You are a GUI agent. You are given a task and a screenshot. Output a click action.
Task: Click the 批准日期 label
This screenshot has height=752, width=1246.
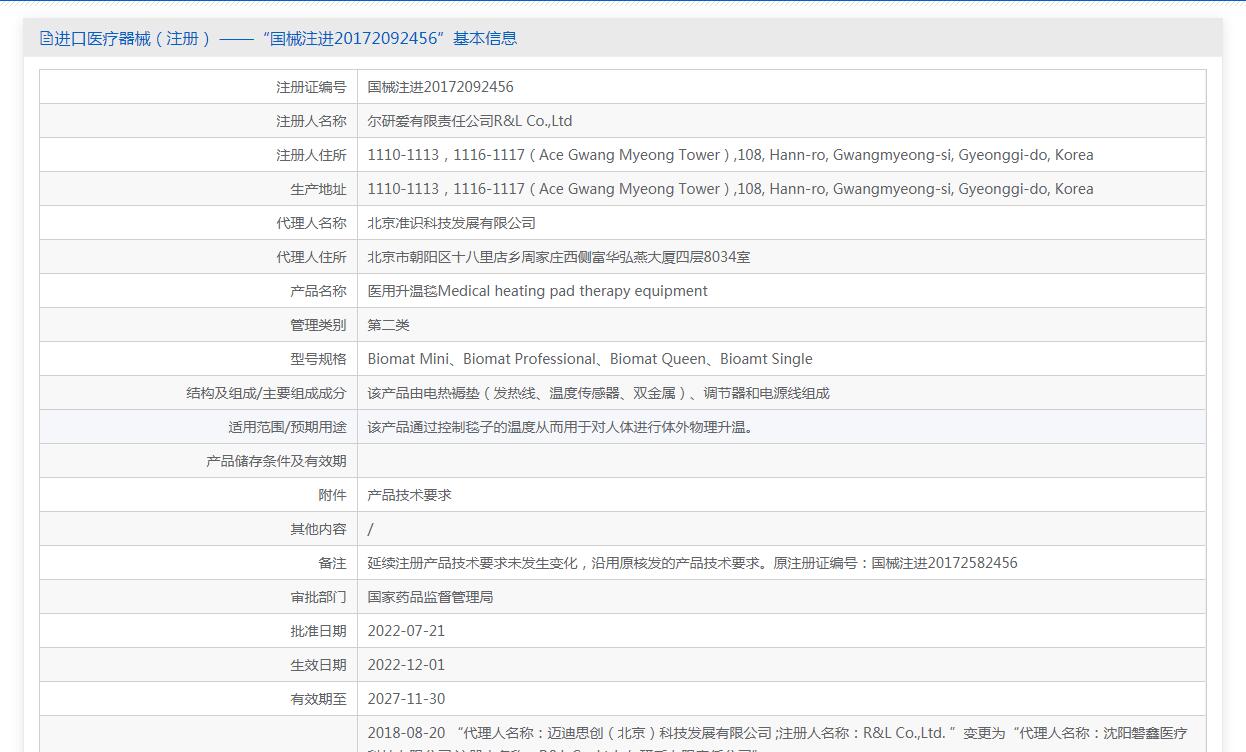[x=318, y=631]
